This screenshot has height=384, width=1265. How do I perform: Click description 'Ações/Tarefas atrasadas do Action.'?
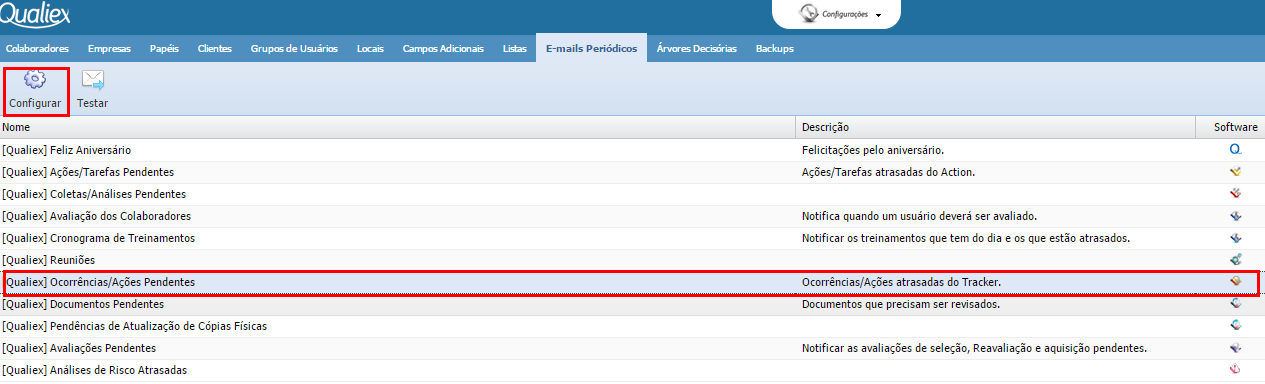(888, 172)
